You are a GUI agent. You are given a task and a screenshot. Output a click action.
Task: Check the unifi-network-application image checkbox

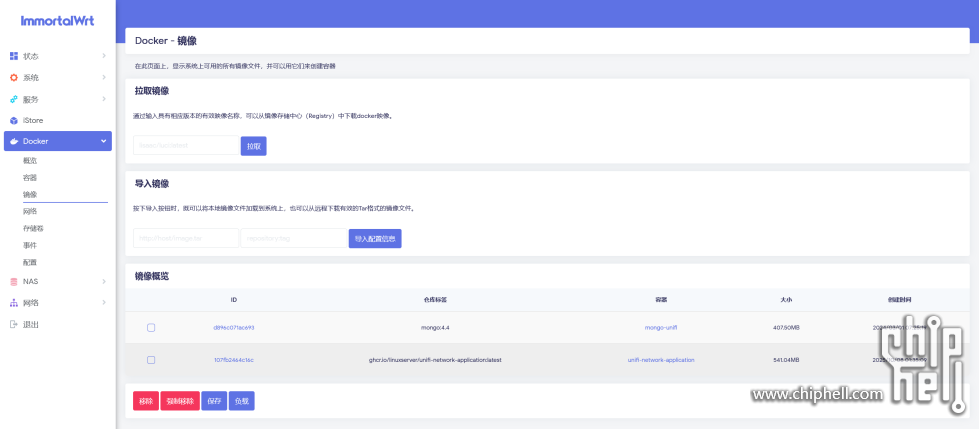tap(151, 360)
